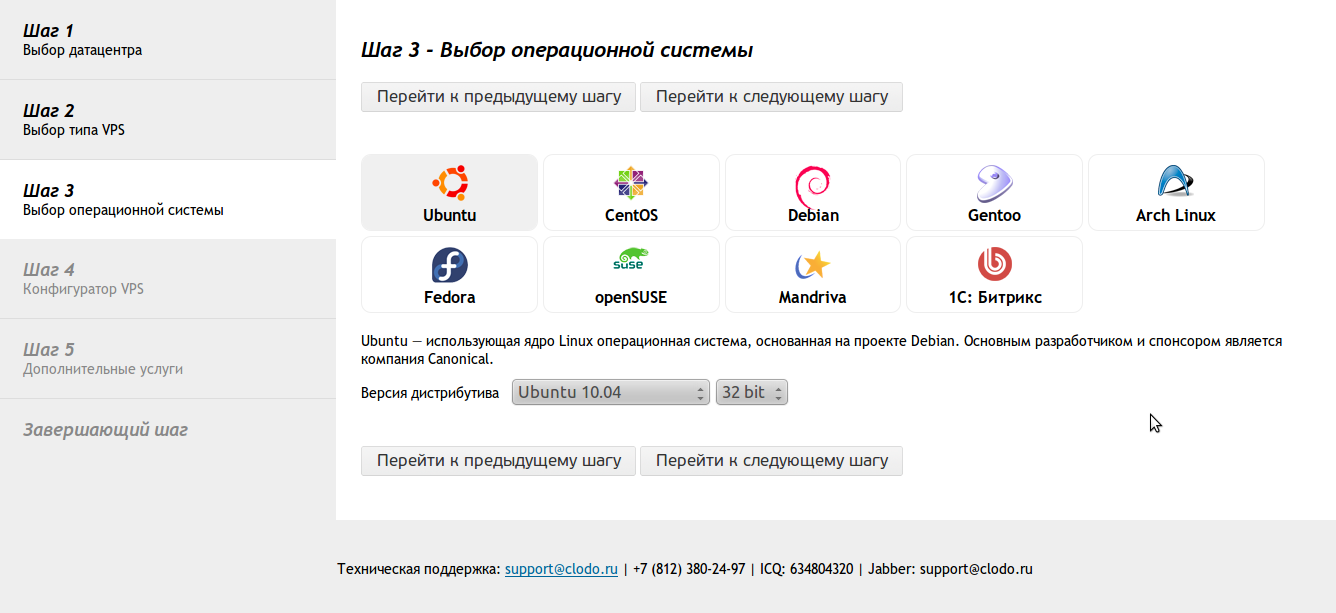Select the Gentoo logo icon
This screenshot has width=1336, height=613.
click(994, 183)
